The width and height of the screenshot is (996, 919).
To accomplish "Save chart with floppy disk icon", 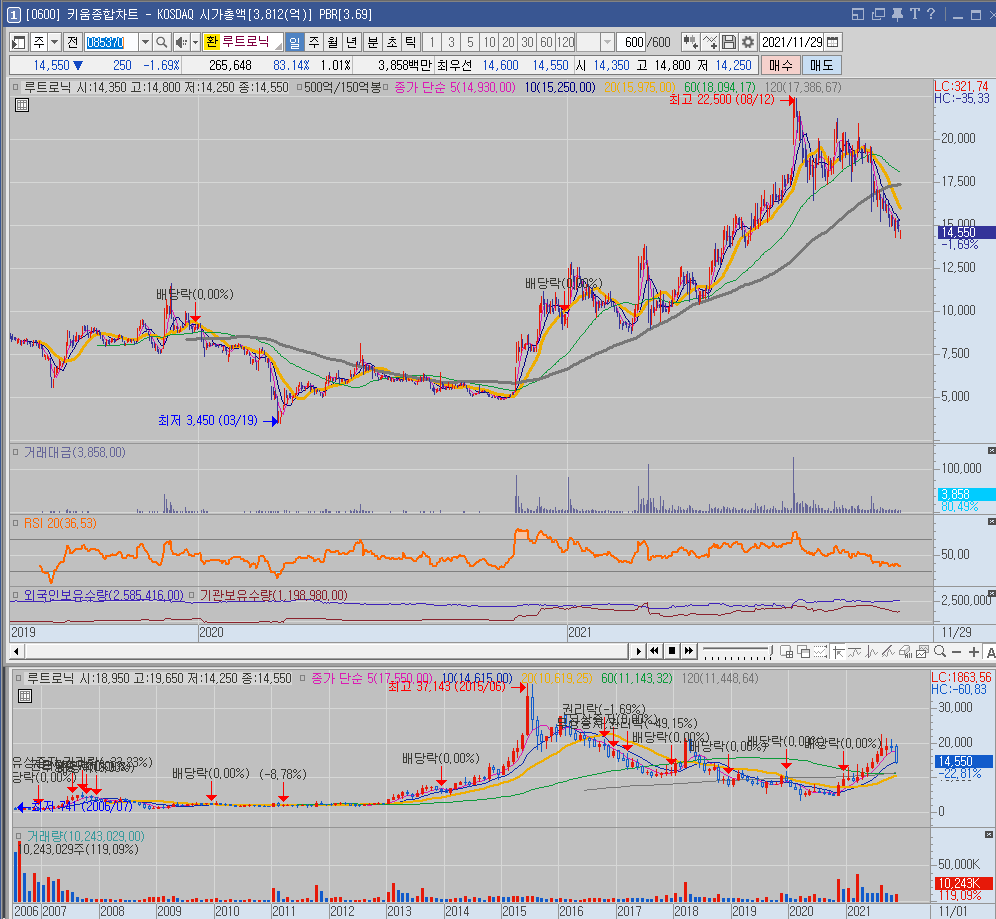I will (729, 42).
